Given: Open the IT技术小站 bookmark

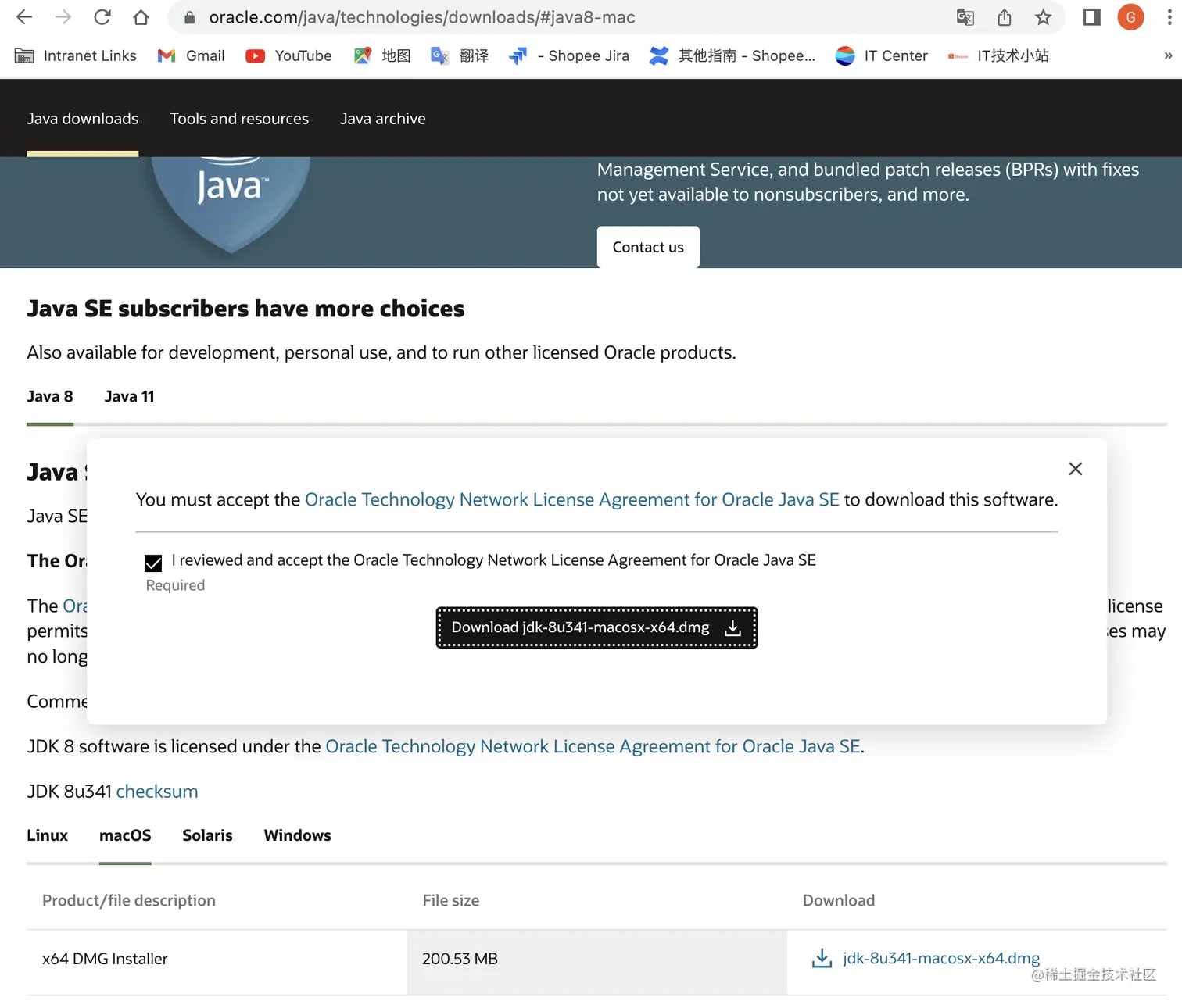Looking at the screenshot, I should (998, 55).
